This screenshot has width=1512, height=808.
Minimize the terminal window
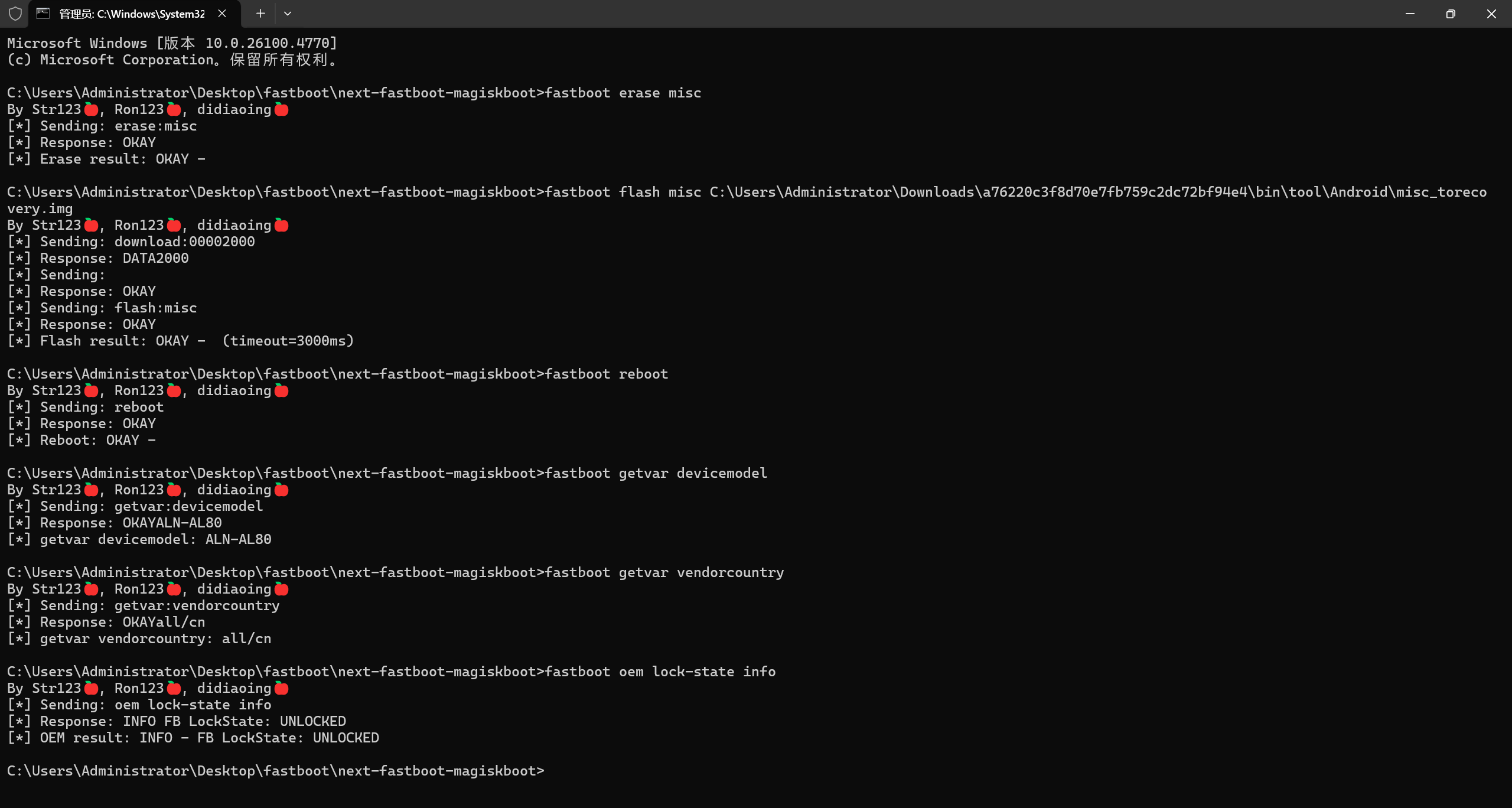[1410, 14]
